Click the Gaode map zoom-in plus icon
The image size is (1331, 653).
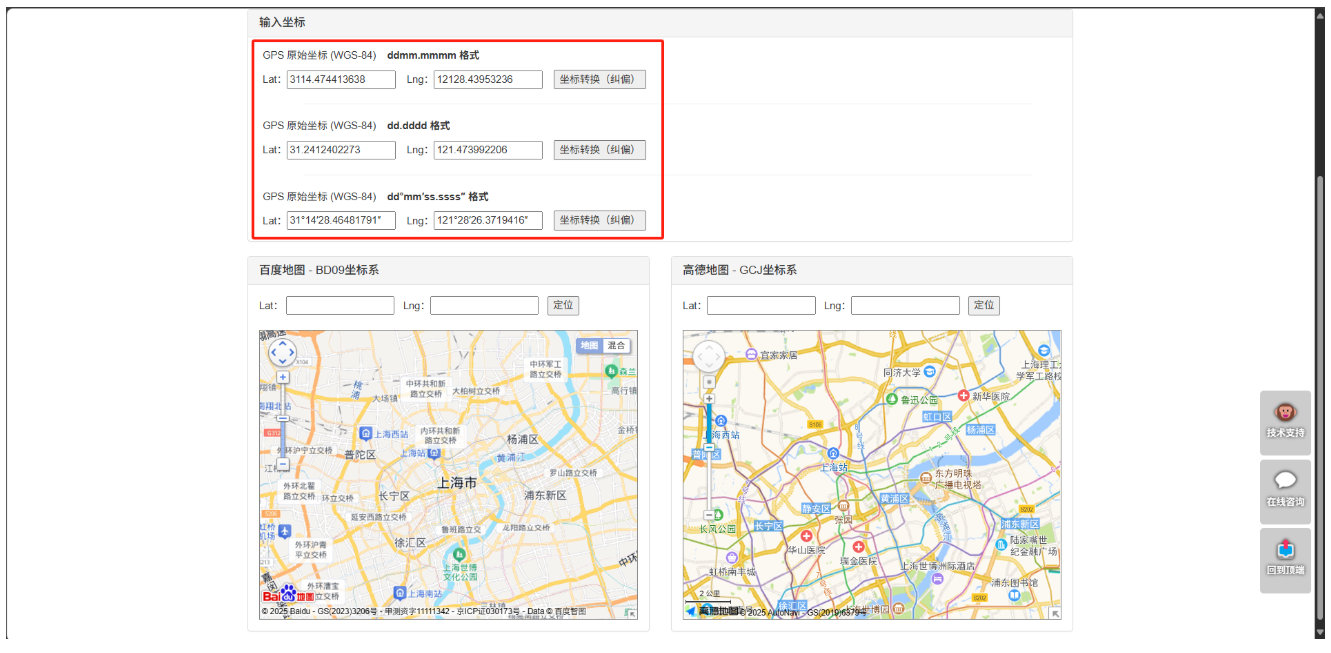point(708,398)
